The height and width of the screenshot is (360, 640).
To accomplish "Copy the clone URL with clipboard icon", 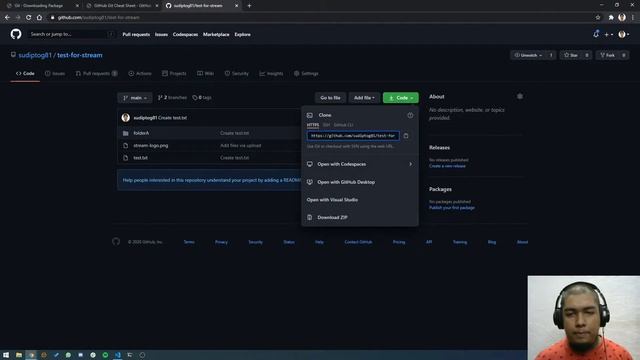I will pos(406,136).
